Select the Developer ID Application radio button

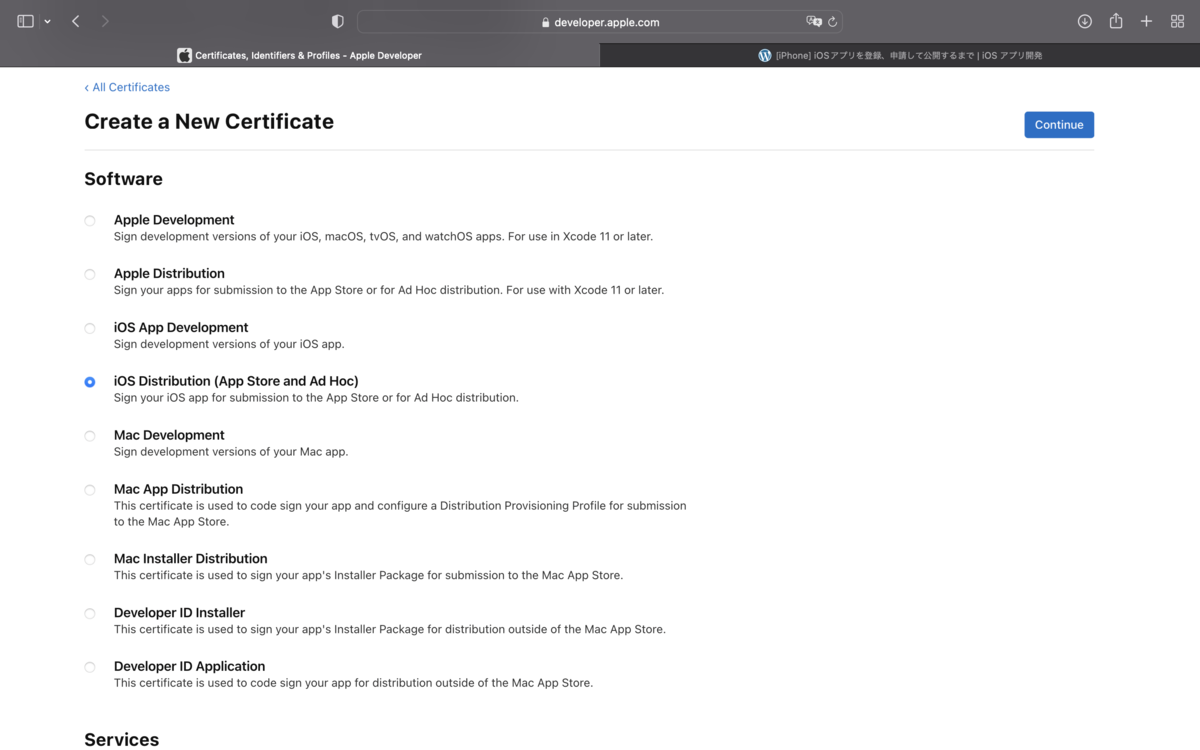[90, 667]
